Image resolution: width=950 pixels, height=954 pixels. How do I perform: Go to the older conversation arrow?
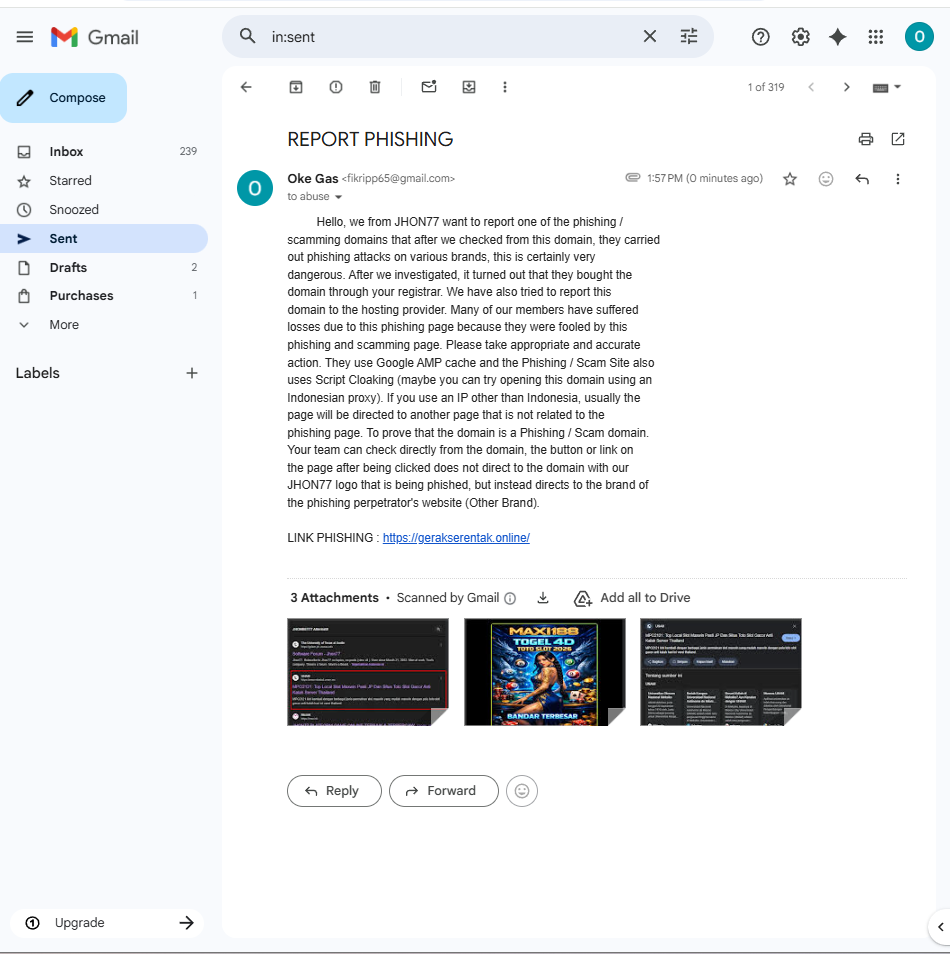tap(846, 87)
